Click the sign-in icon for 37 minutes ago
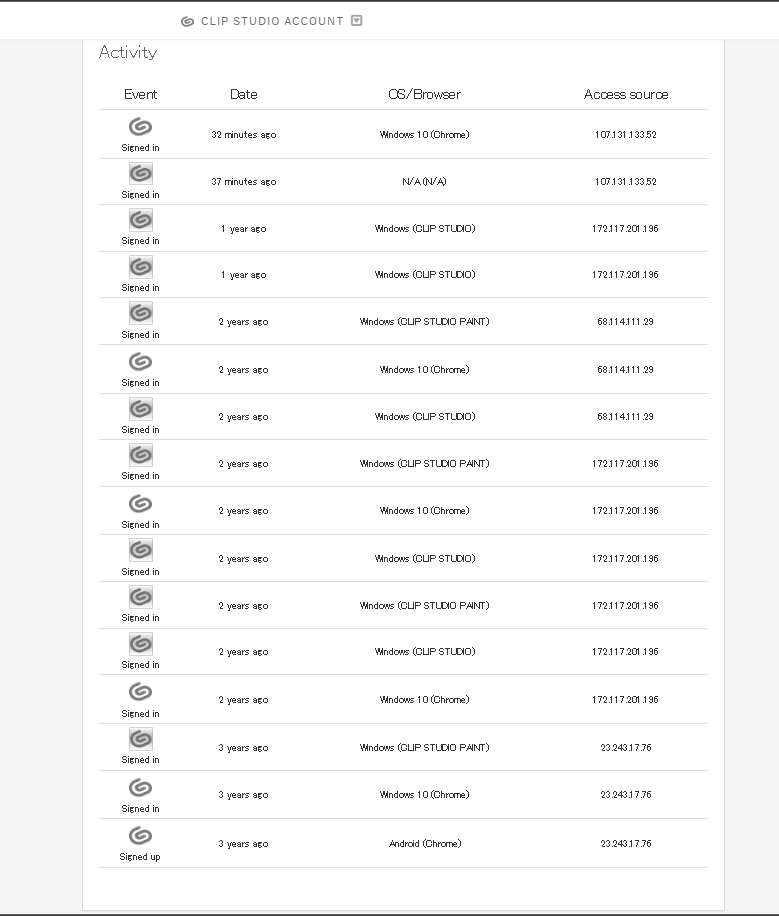The image size is (779, 916). [140, 174]
